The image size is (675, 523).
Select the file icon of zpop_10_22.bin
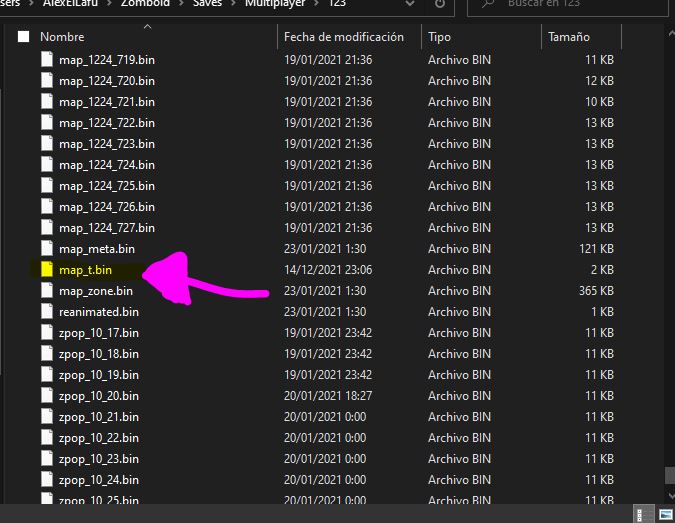pyautogui.click(x=47, y=437)
